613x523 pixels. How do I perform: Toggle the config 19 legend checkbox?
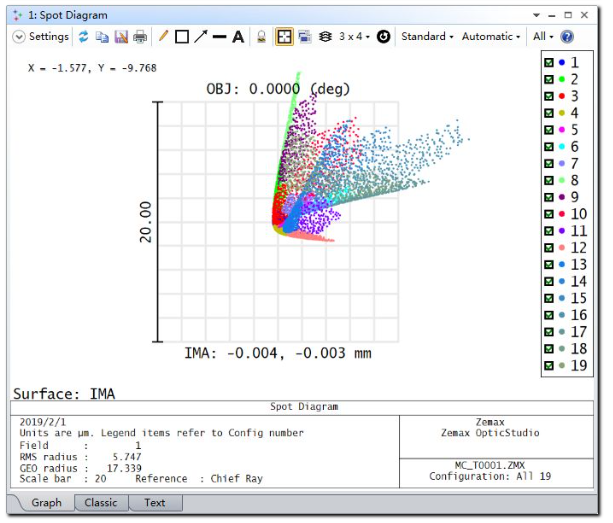[548, 366]
